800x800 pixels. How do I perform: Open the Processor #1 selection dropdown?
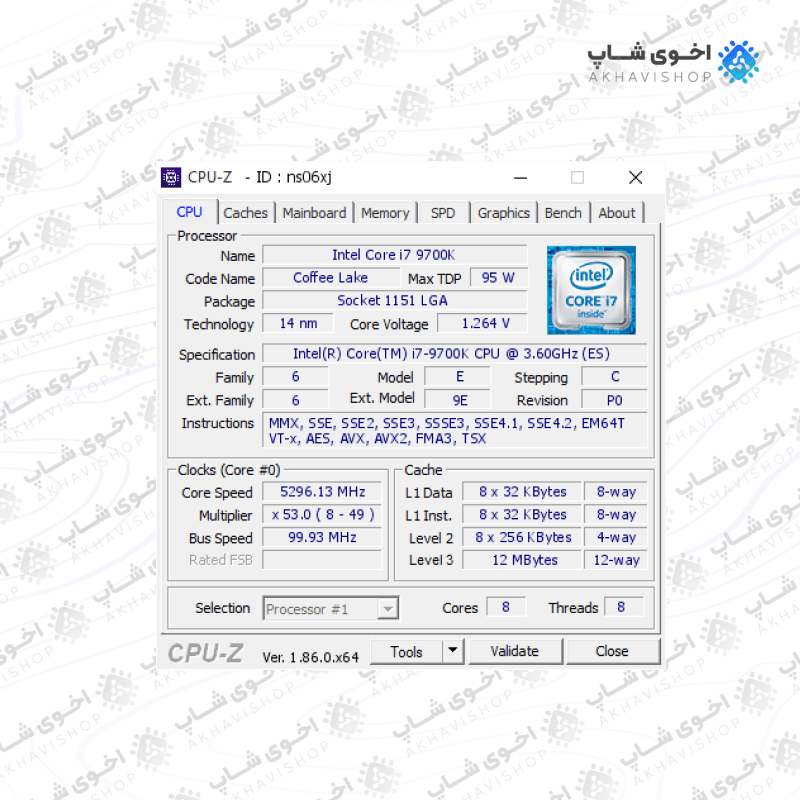tap(331, 609)
